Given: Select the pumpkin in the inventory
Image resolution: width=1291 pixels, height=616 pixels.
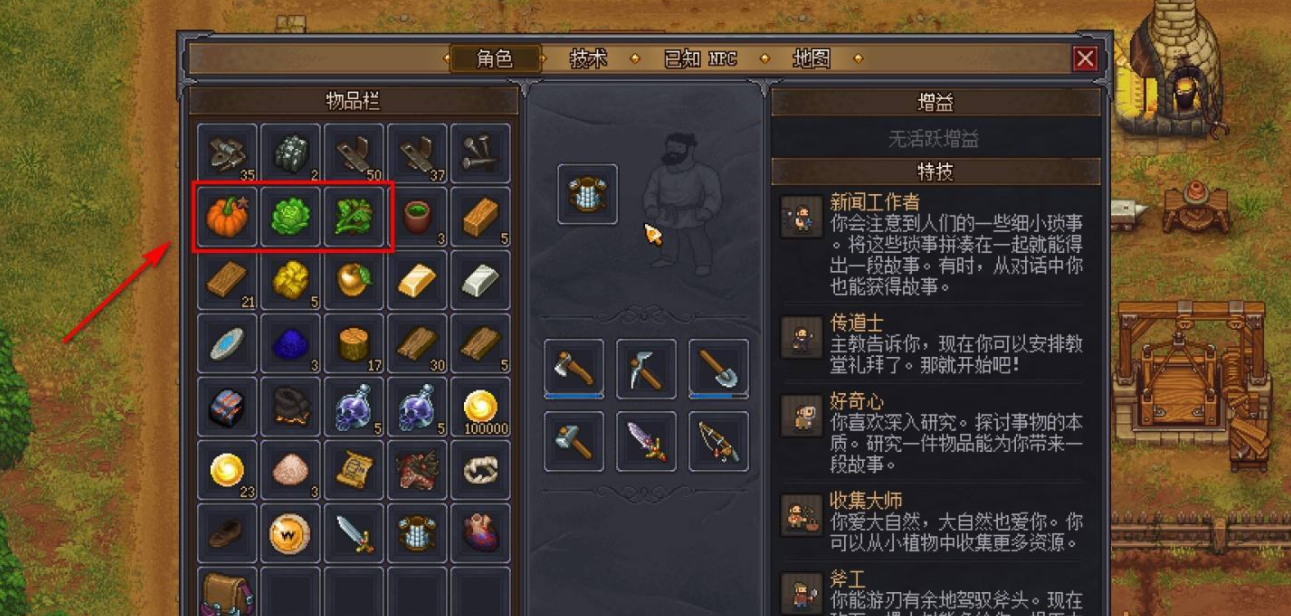Looking at the screenshot, I should [226, 216].
